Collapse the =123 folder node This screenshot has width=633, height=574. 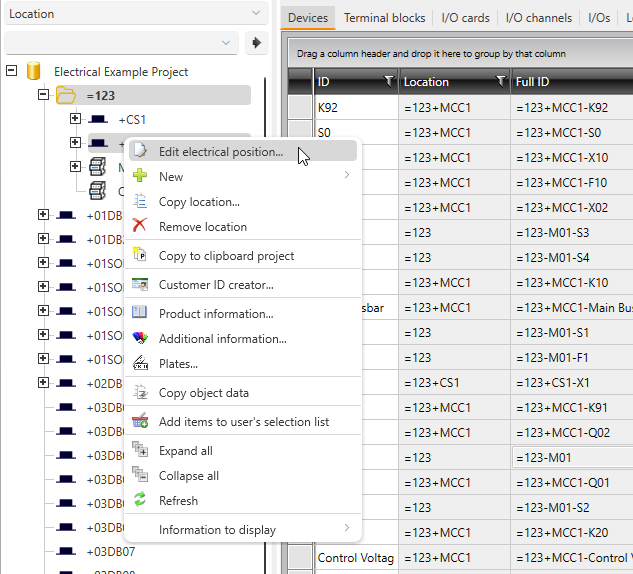[43, 95]
